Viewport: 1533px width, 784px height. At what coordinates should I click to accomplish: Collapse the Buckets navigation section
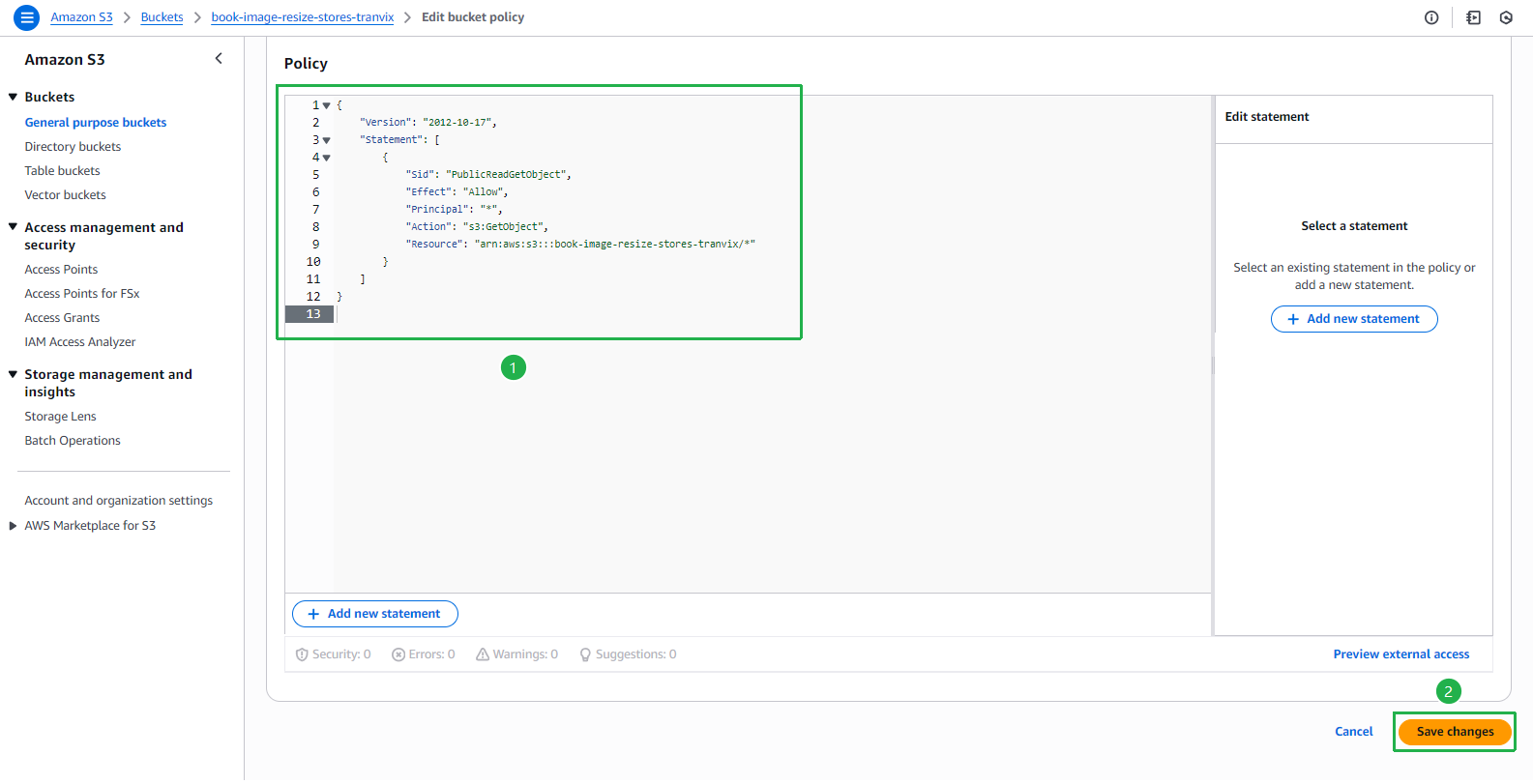pos(13,97)
